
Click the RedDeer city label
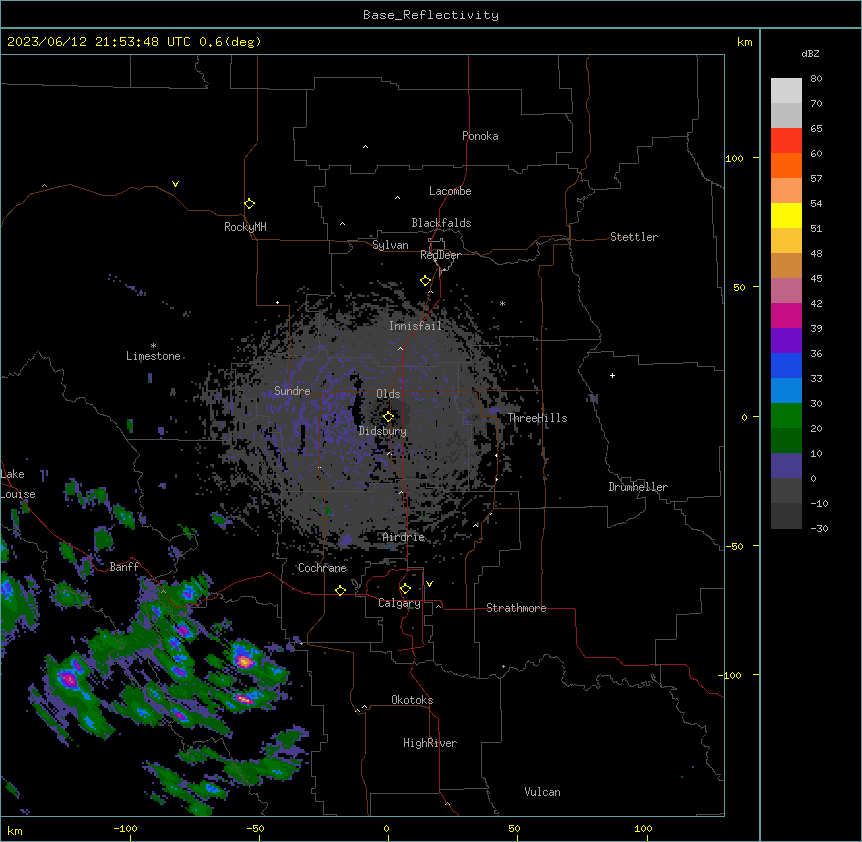pos(440,255)
